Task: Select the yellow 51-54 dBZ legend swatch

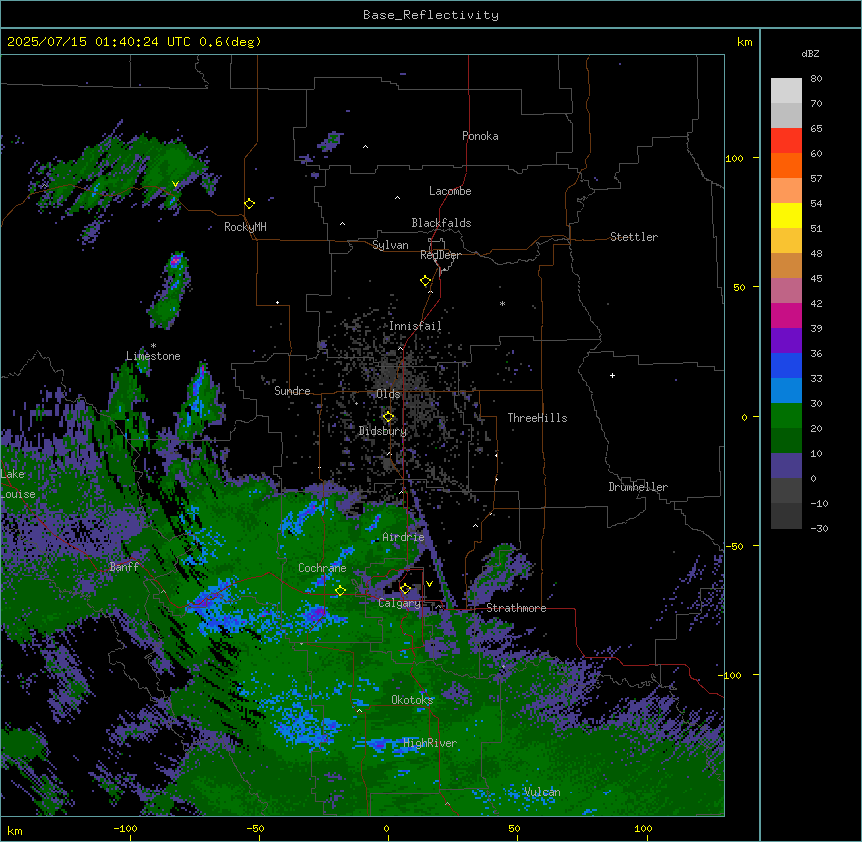Action: [786, 215]
